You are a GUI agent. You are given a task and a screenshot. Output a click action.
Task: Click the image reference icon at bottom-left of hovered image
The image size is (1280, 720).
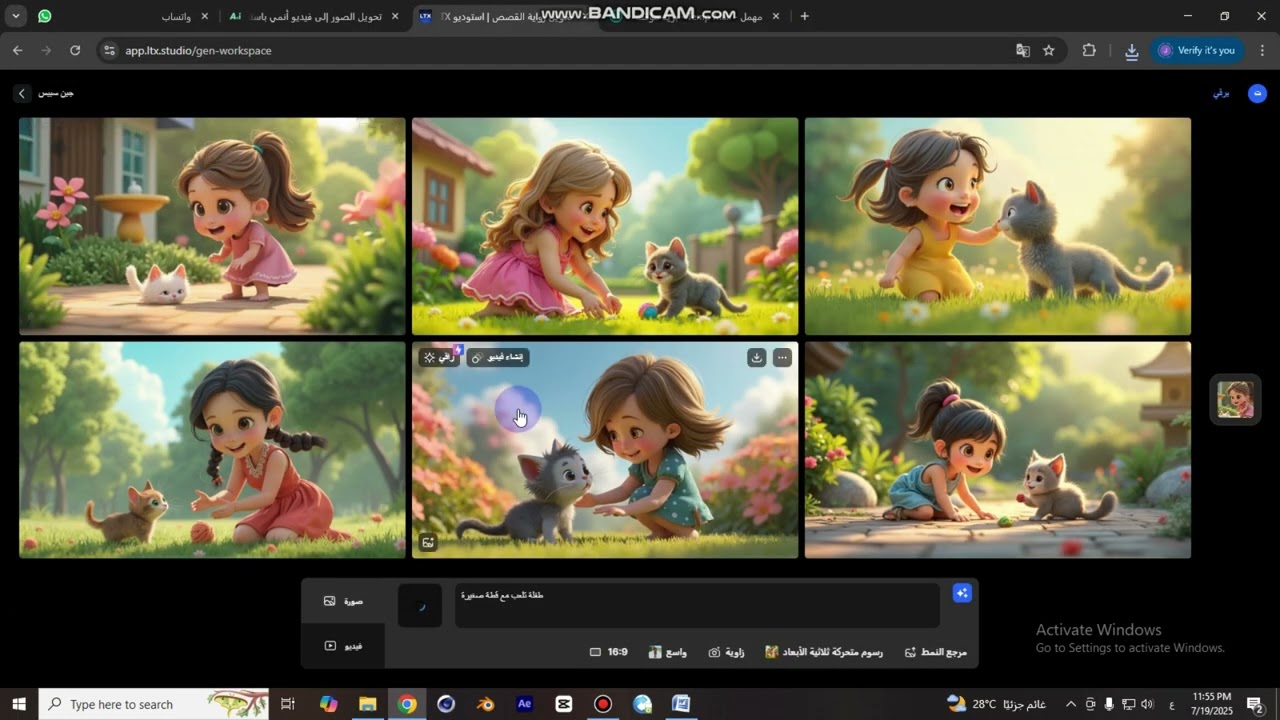pos(428,542)
